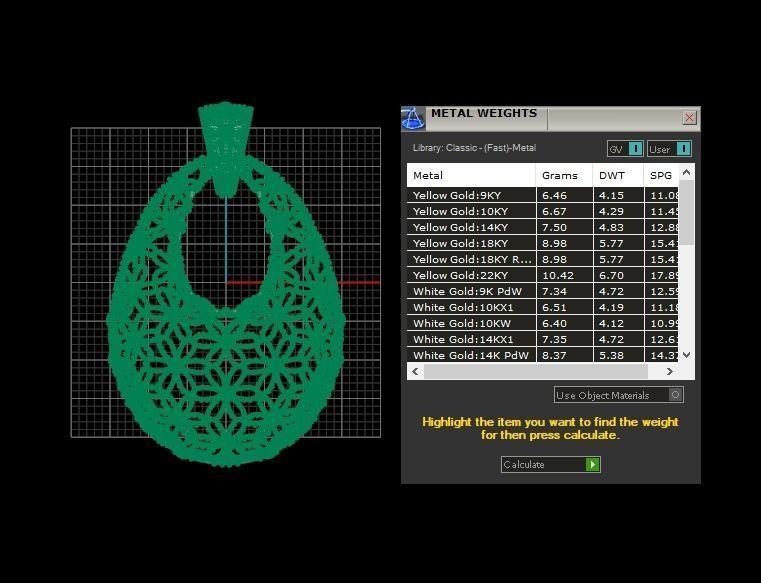Click the 6.70 DWT value
Image resolution: width=761 pixels, height=583 pixels.
tap(611, 275)
